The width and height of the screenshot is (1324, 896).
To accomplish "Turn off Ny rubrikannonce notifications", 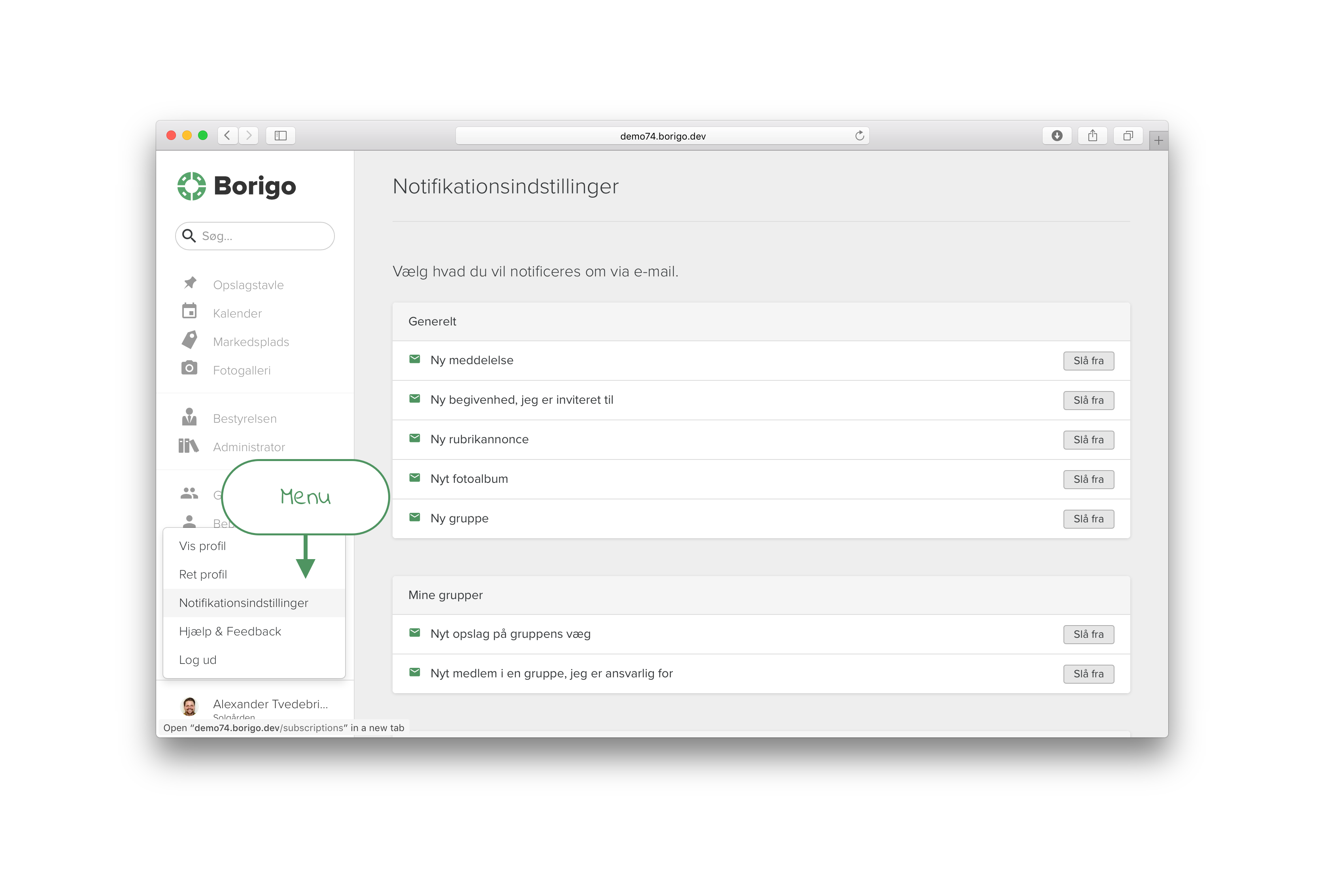I will [x=1088, y=439].
